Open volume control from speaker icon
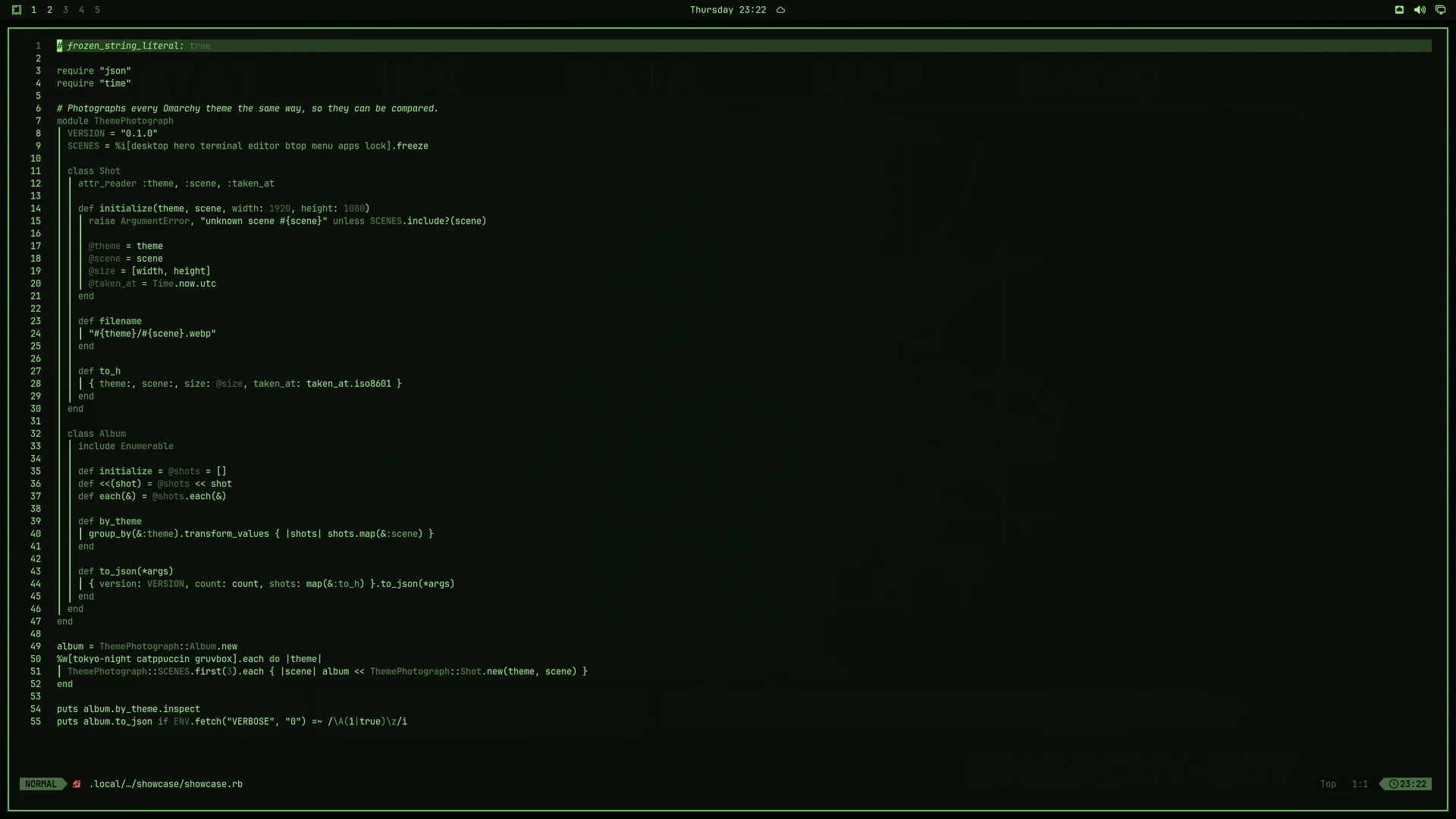Image resolution: width=1456 pixels, height=819 pixels. [1420, 10]
